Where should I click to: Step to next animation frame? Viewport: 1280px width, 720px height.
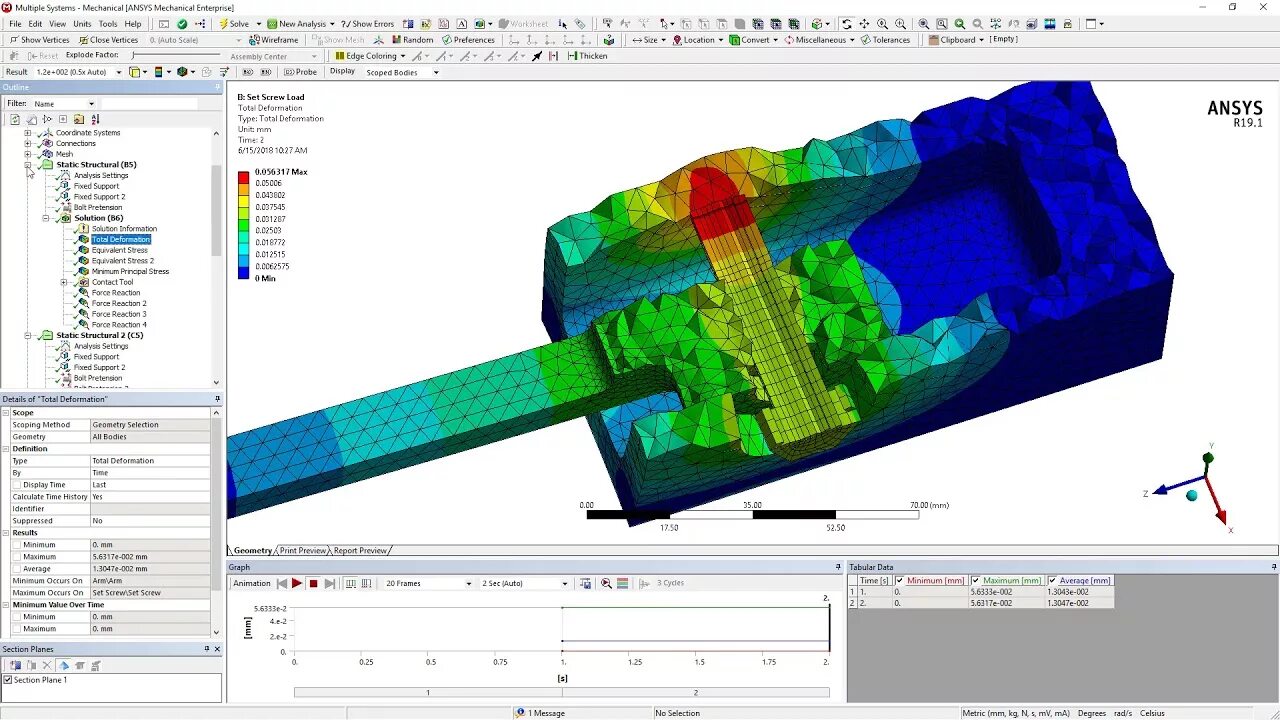pos(329,583)
